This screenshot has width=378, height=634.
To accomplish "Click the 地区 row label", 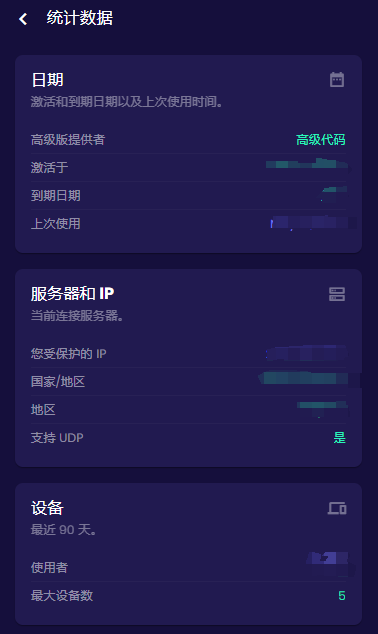I will tap(43, 410).
